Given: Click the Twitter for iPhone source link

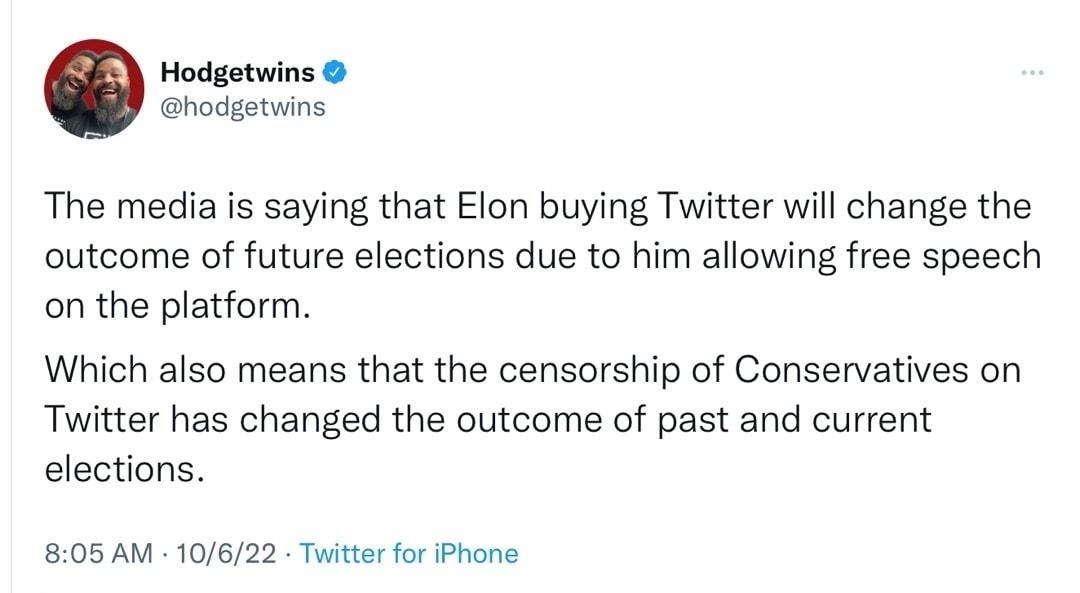Looking at the screenshot, I should pyautogui.click(x=409, y=552).
